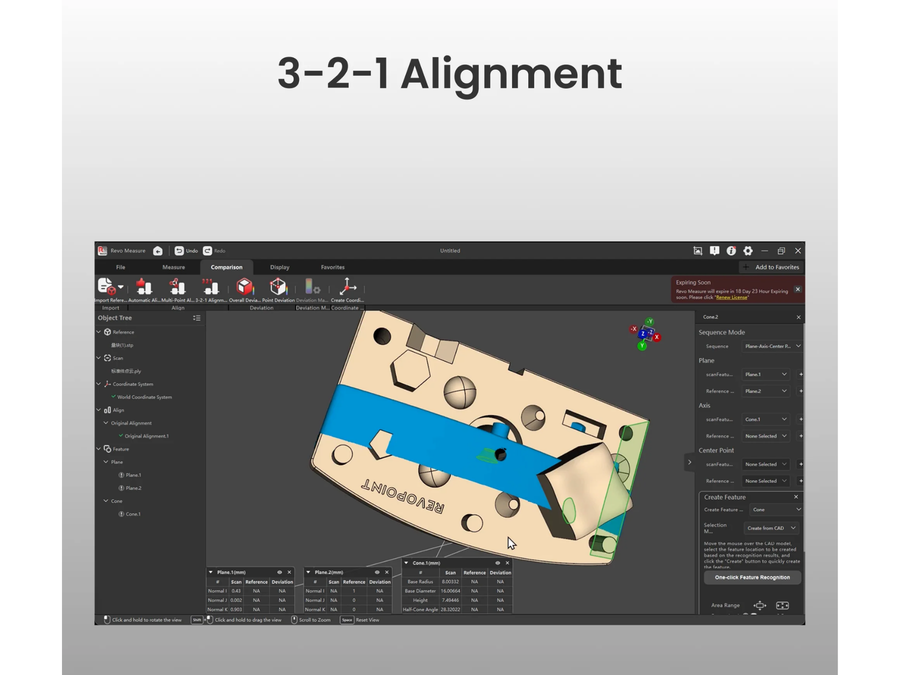Open the Favorites tab

332,267
